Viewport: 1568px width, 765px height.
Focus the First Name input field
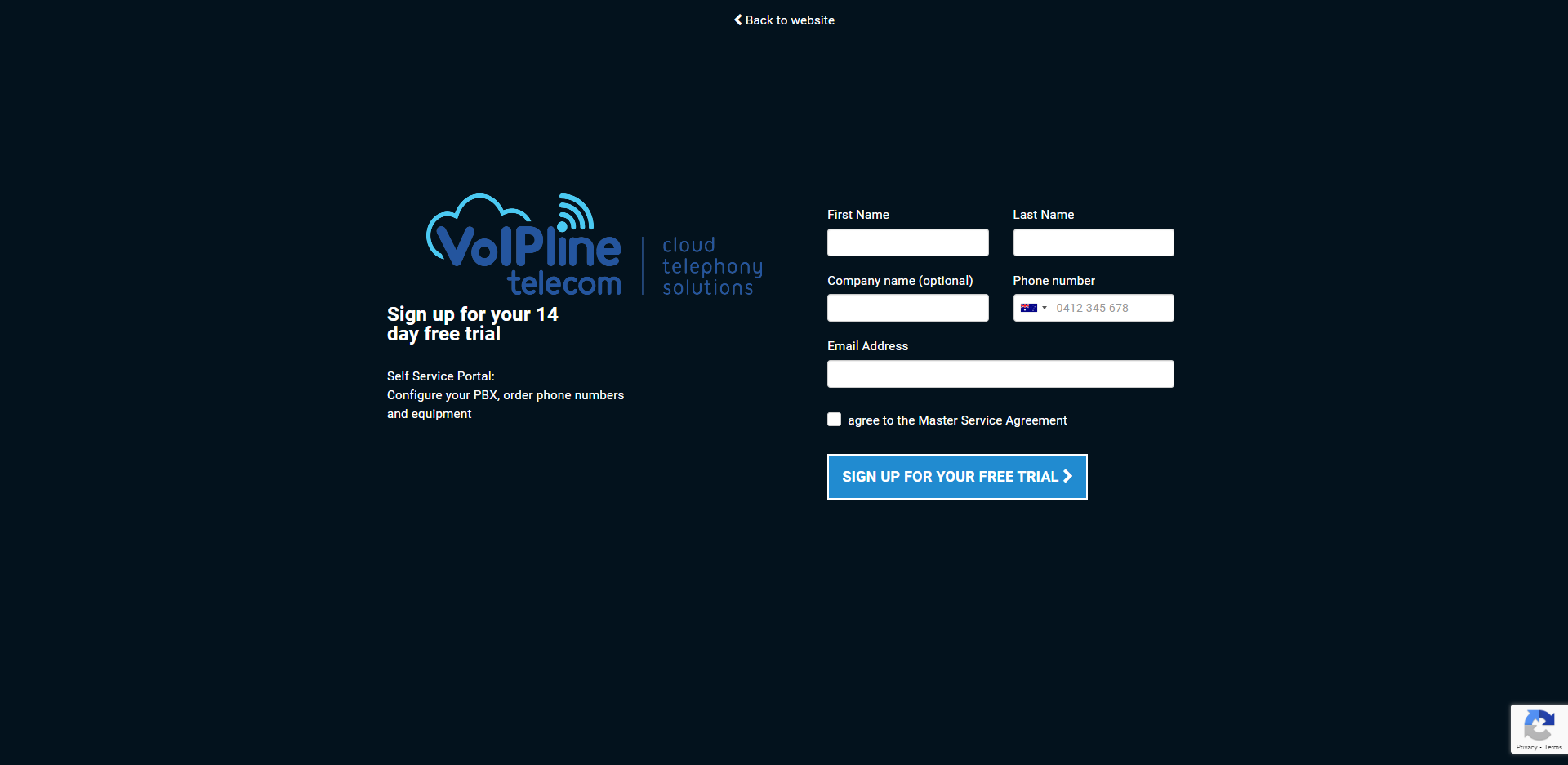click(x=907, y=242)
